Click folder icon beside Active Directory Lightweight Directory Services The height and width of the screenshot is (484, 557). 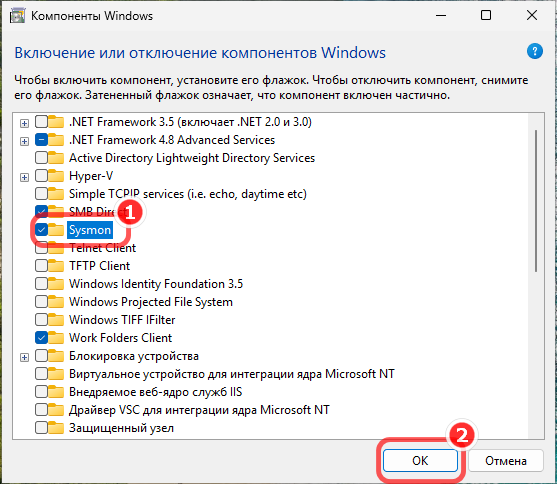[56, 157]
